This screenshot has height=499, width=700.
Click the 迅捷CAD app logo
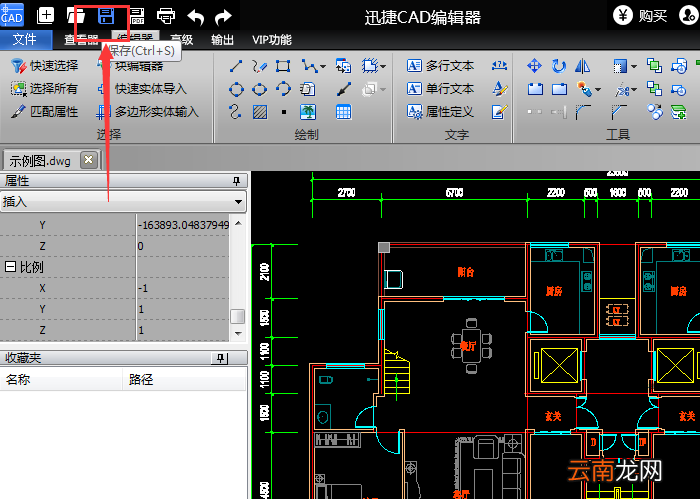12,15
